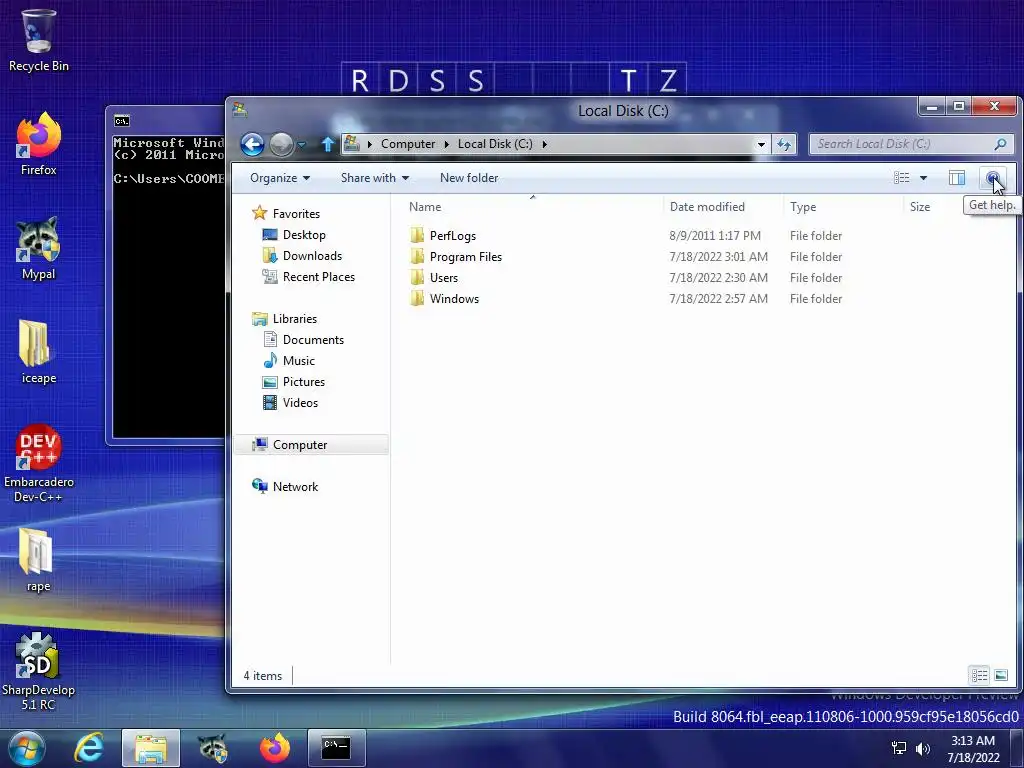The image size is (1024, 768).
Task: Expand the arrow after Computer breadcrumb
Action: (447, 144)
